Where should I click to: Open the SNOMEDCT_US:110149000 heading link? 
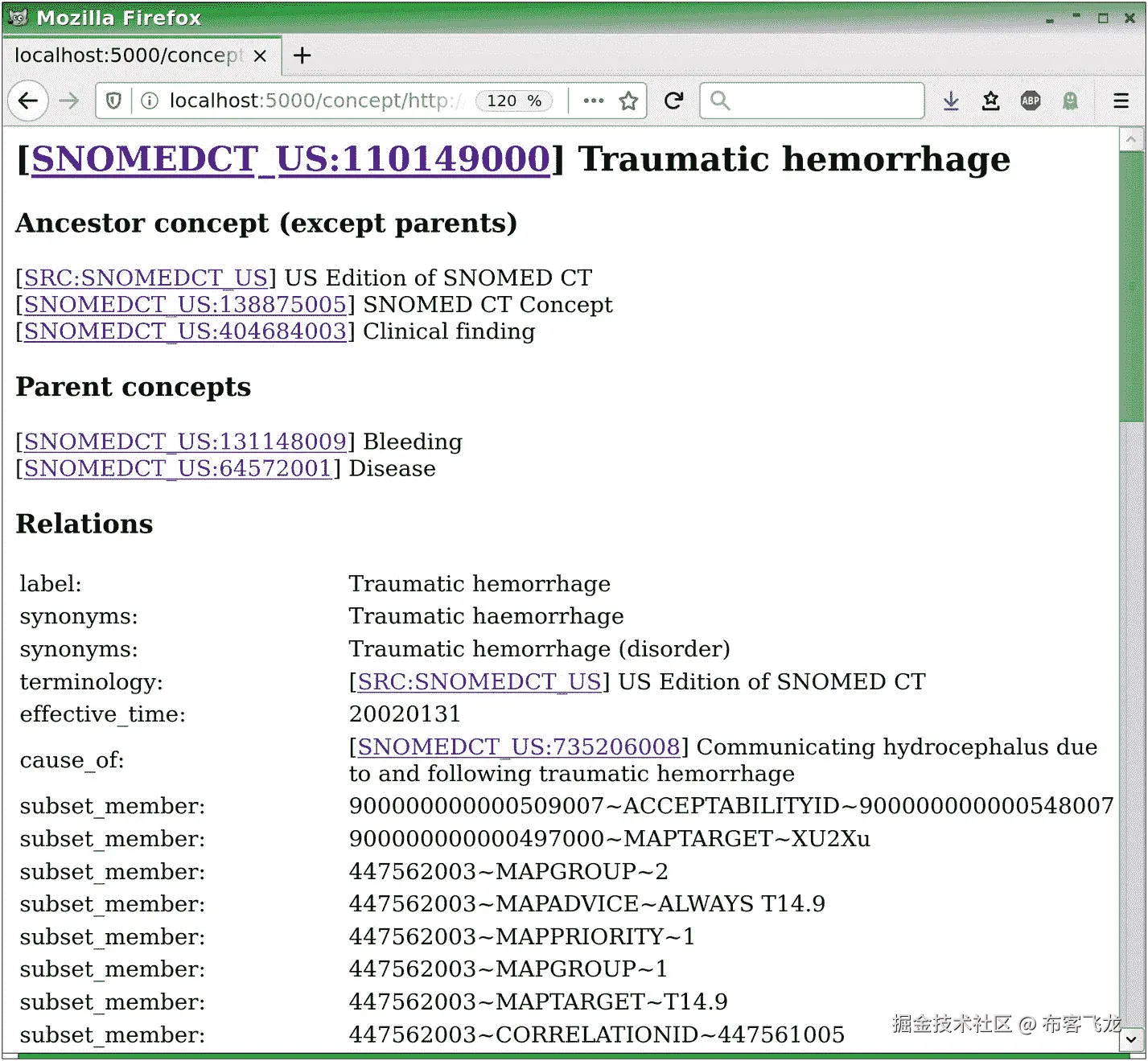pyautogui.click(x=290, y=159)
